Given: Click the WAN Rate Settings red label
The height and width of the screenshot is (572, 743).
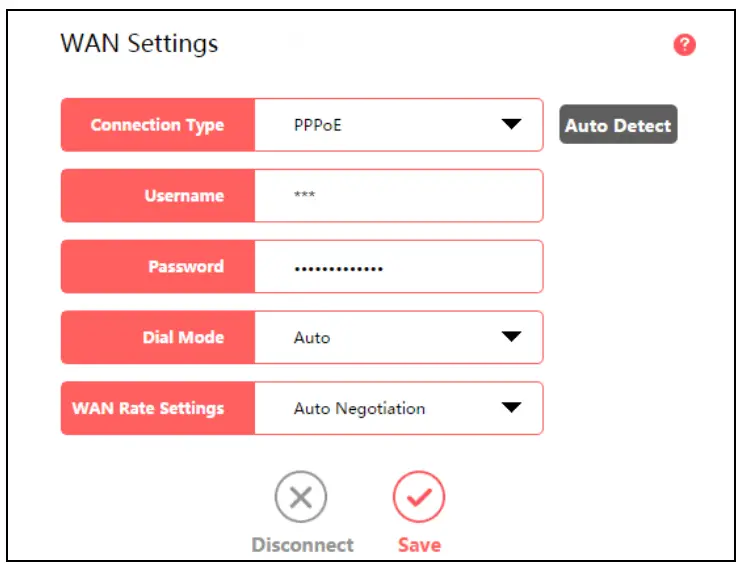Looking at the screenshot, I should pyautogui.click(x=158, y=408).
